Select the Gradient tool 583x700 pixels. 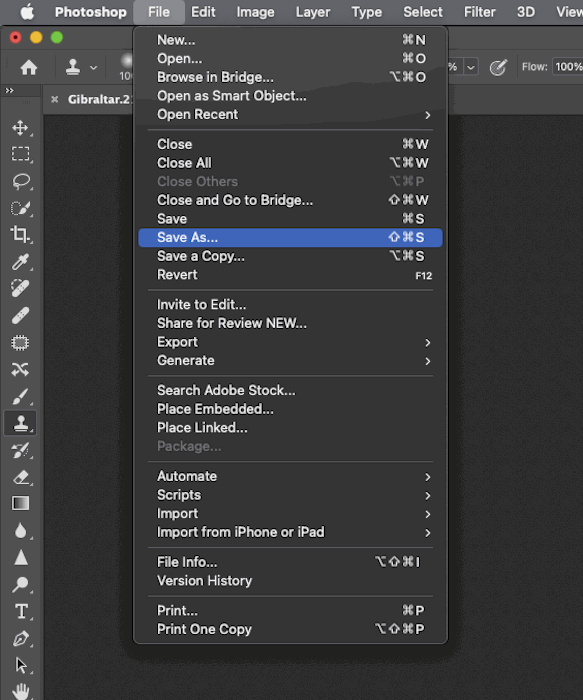(20, 503)
